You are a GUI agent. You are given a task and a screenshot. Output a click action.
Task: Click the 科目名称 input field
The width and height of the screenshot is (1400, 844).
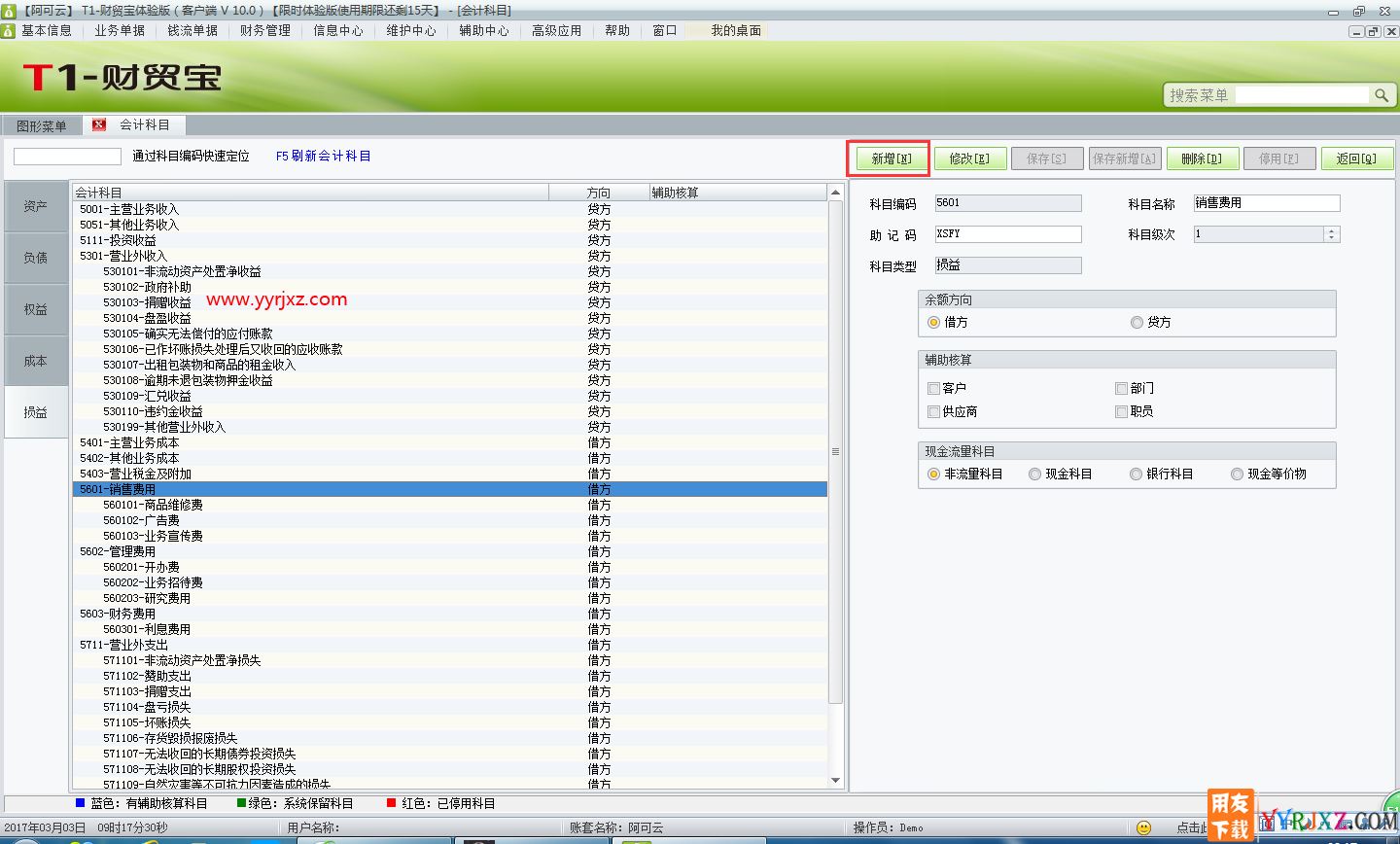(x=1267, y=203)
